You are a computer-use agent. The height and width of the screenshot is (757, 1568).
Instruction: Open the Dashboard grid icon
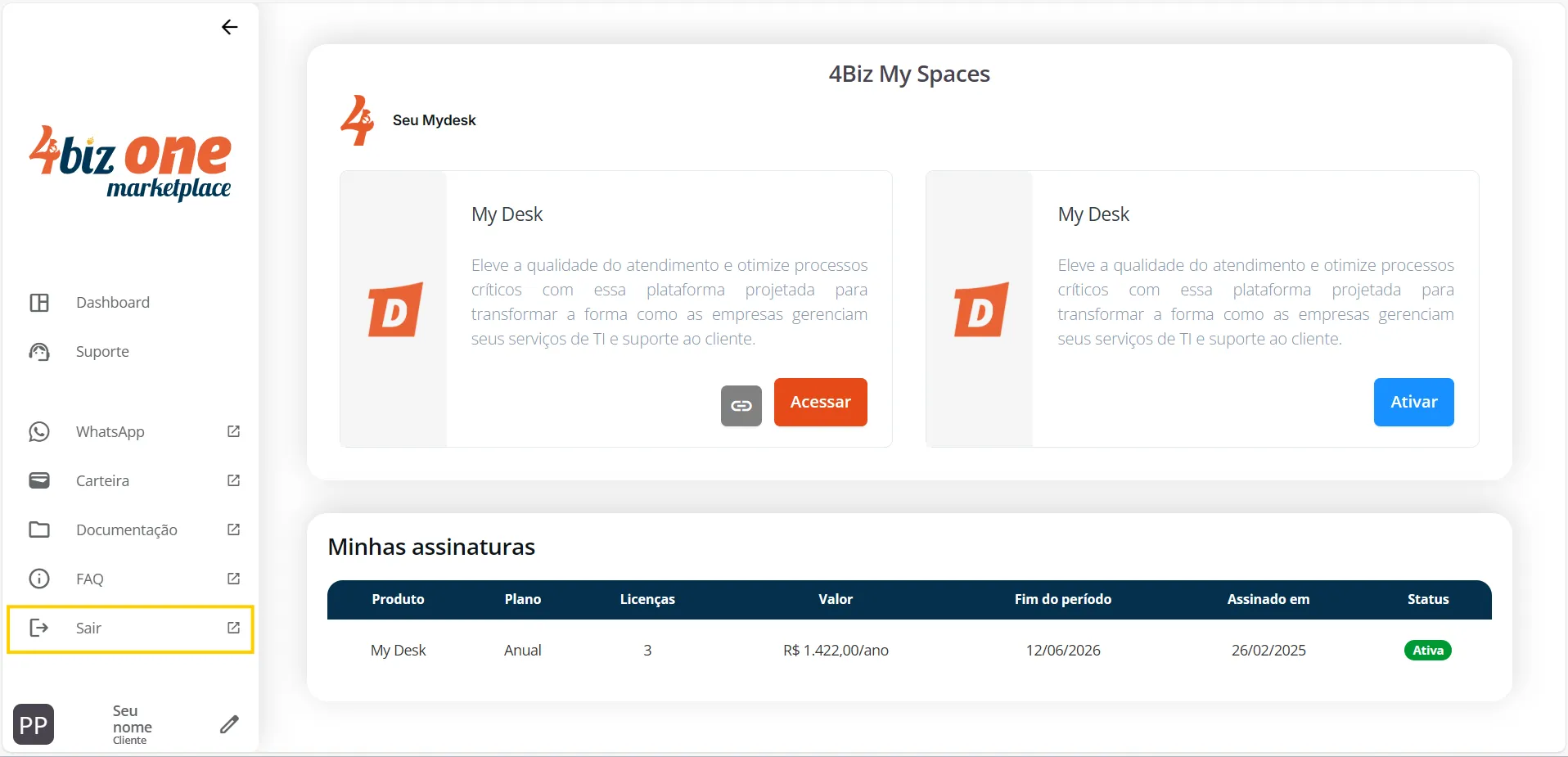tap(39, 303)
